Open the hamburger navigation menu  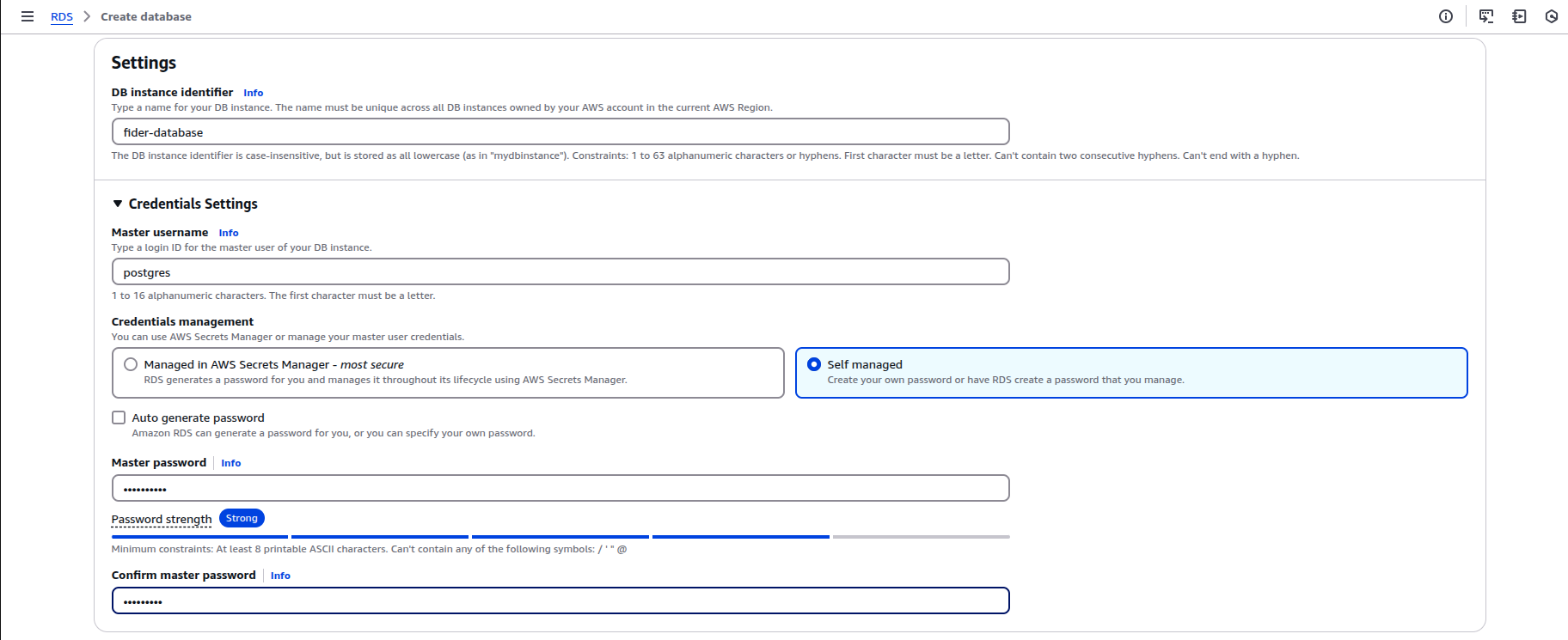click(x=28, y=16)
